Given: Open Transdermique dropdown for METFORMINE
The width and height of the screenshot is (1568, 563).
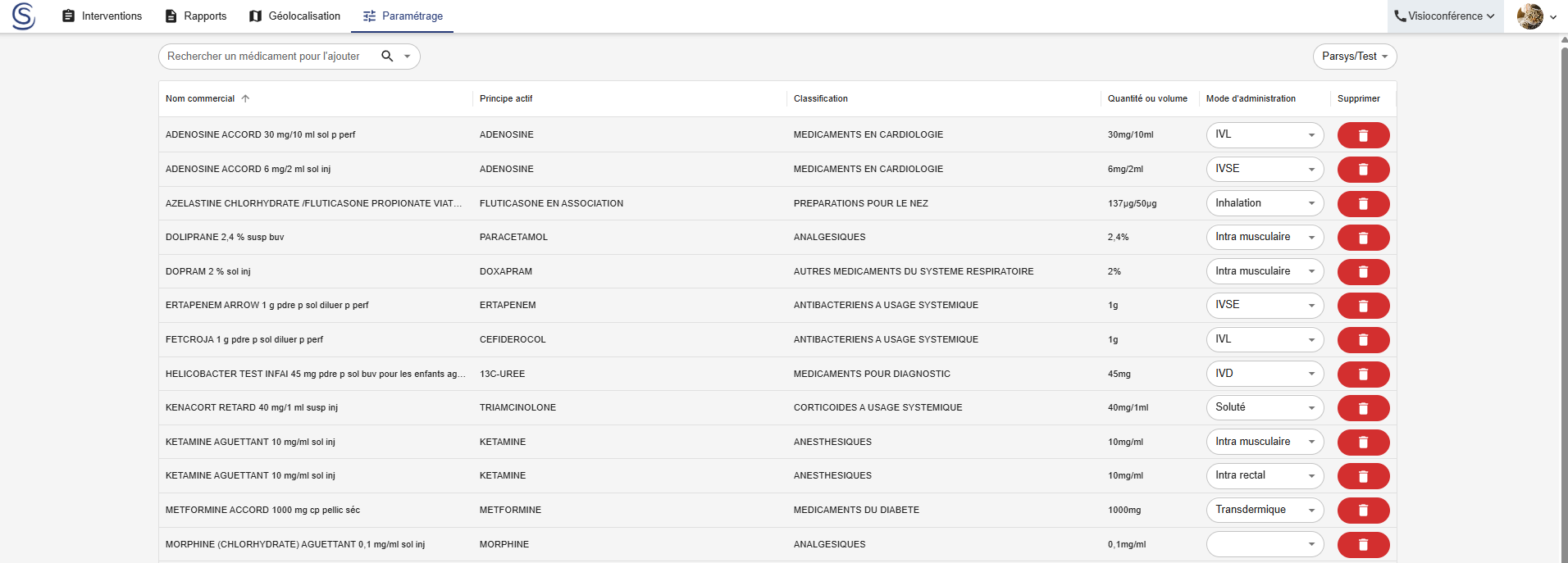Looking at the screenshot, I should [x=1265, y=511].
